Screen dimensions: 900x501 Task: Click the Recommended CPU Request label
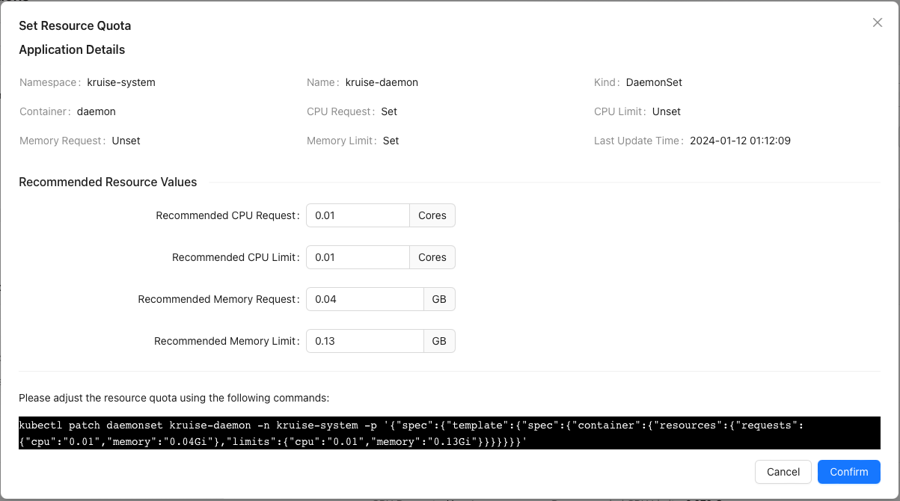228,215
